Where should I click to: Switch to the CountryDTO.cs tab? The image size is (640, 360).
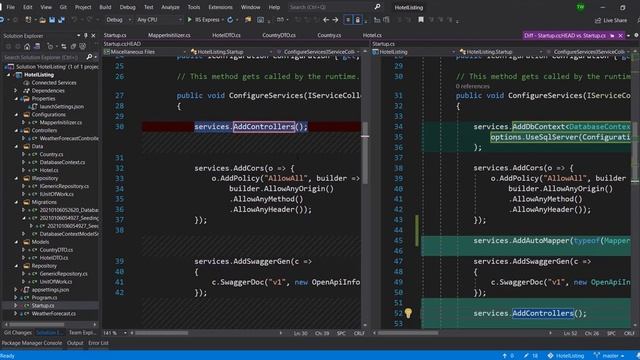279,36
